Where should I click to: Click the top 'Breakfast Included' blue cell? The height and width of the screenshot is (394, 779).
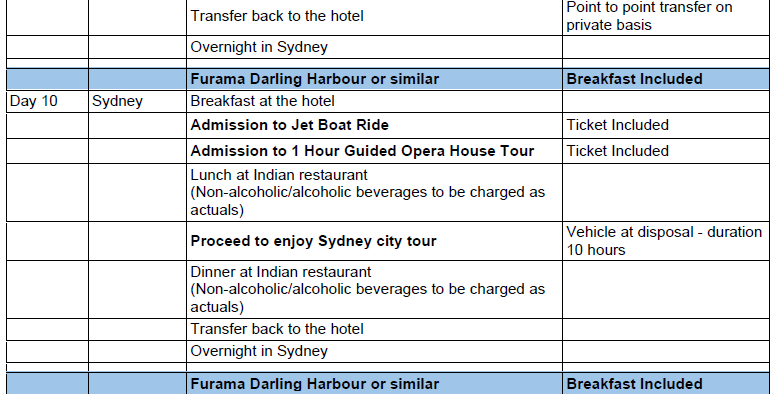(x=666, y=79)
